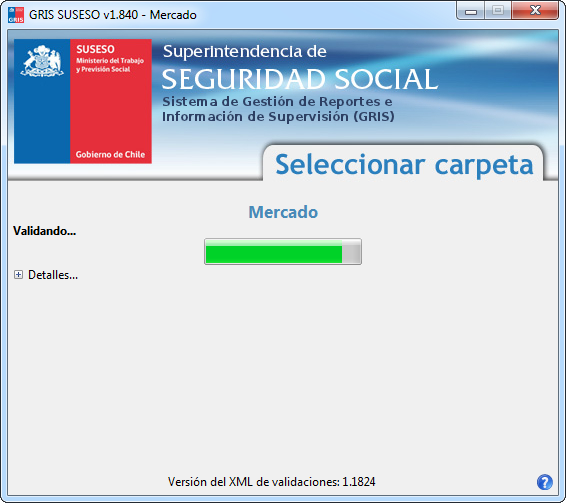Click the disabled maximize window button
This screenshot has height=503, width=566.
(x=498, y=11)
